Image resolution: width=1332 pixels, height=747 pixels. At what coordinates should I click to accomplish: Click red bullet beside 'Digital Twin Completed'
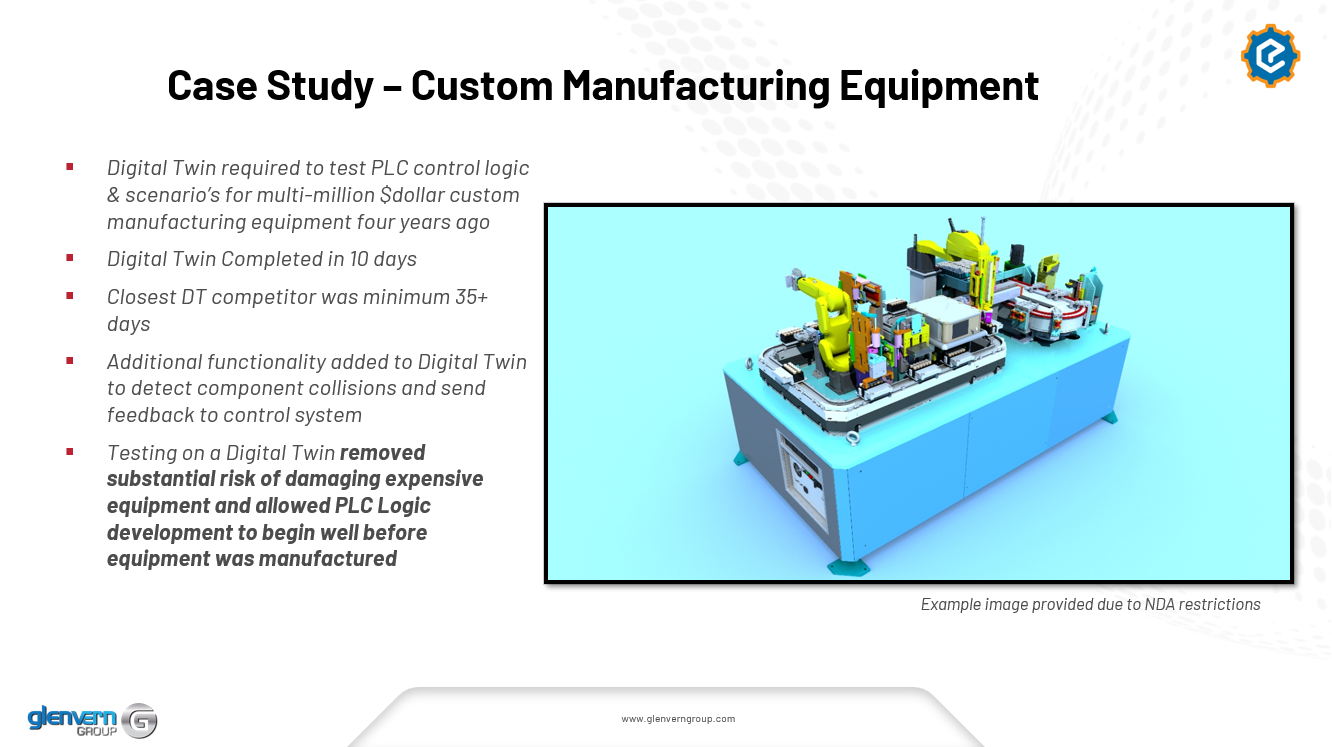point(70,258)
